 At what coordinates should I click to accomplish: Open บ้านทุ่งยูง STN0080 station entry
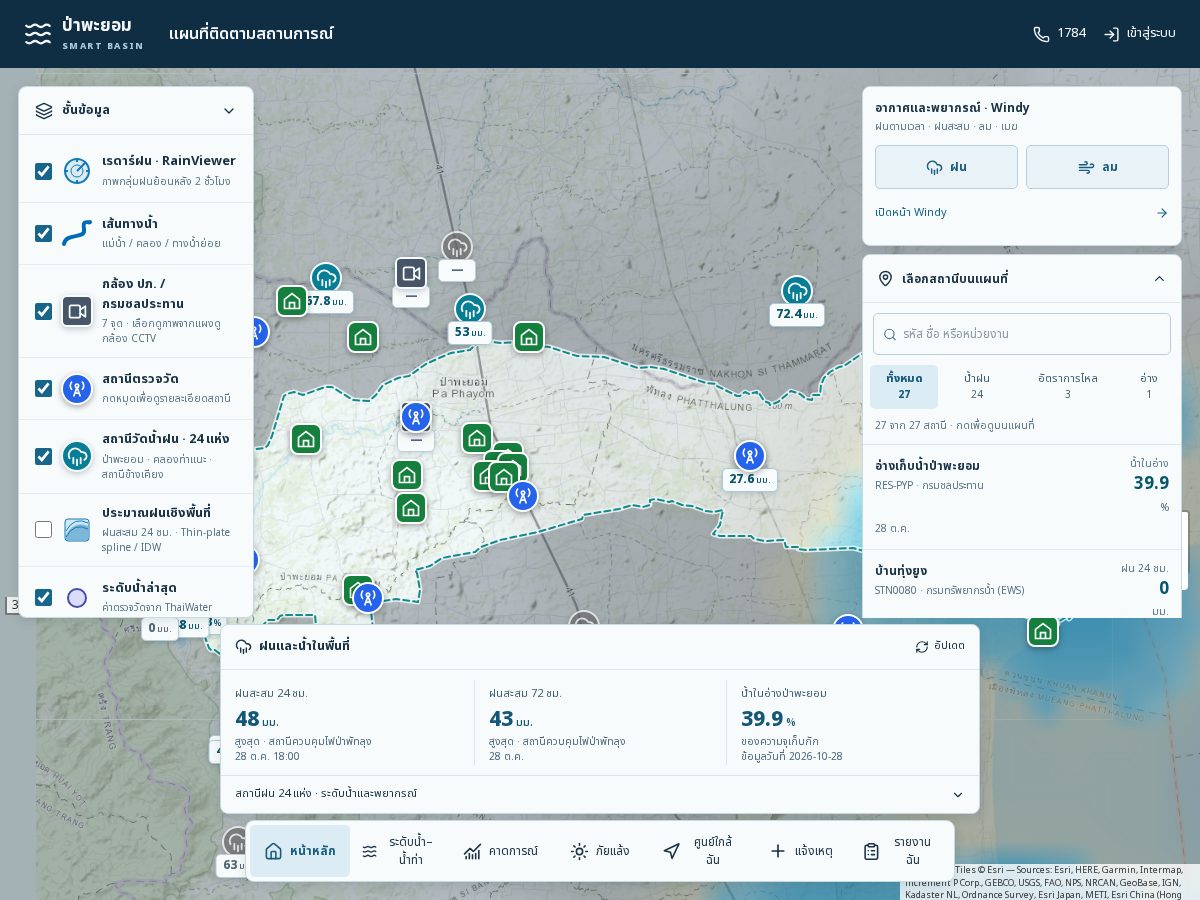1022,584
